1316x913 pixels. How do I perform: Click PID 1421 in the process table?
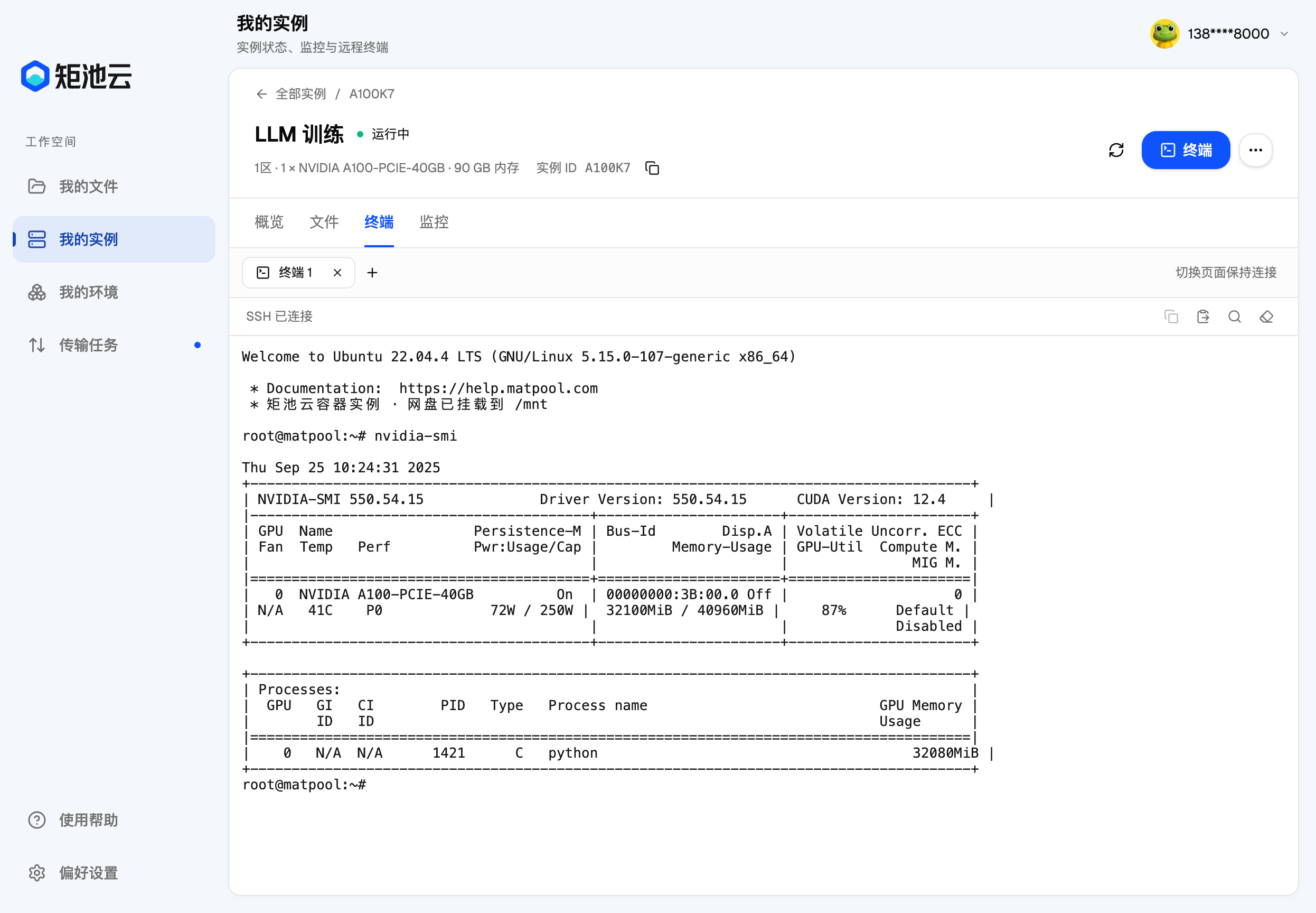click(448, 753)
